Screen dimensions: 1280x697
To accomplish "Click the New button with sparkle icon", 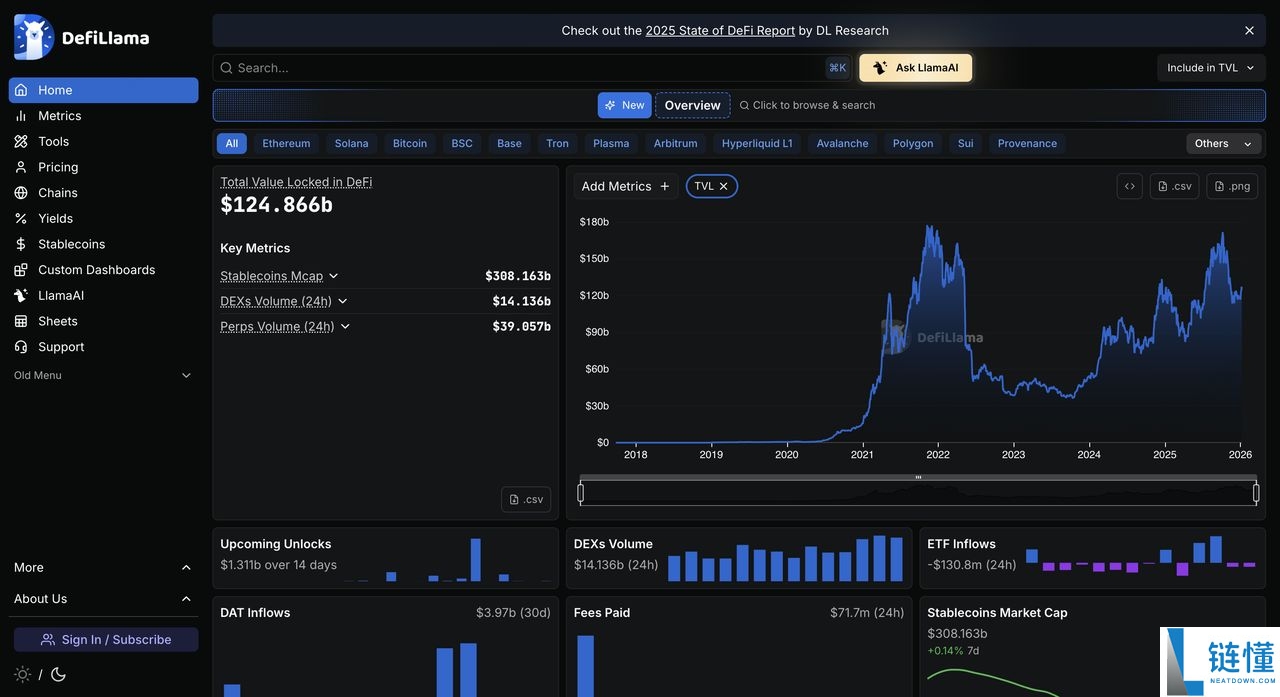I will pos(625,105).
